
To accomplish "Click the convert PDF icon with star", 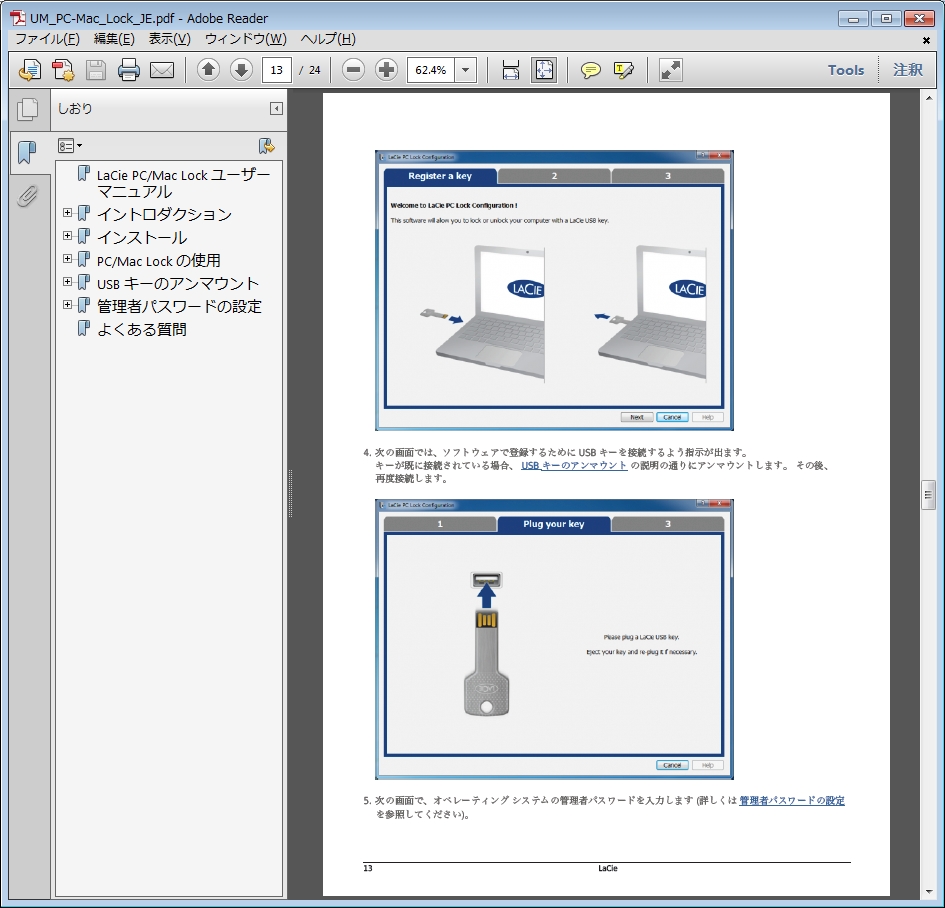I will coord(63,70).
